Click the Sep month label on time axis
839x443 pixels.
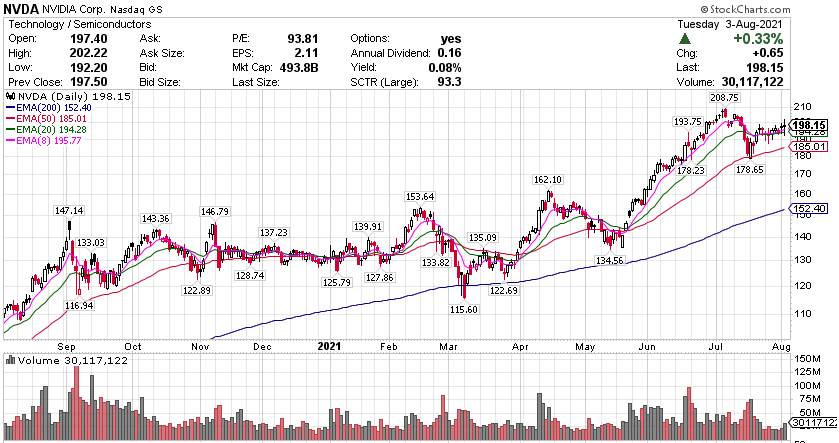click(x=66, y=347)
